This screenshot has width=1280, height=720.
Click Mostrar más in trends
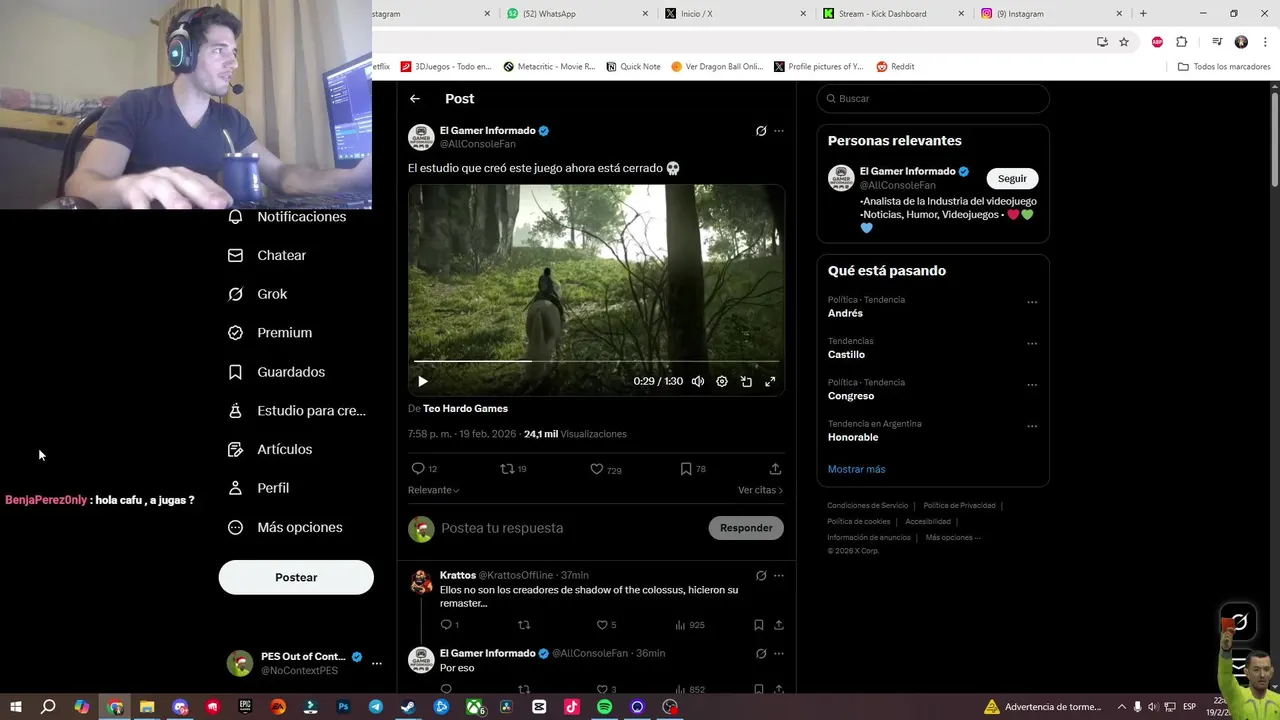click(x=856, y=469)
